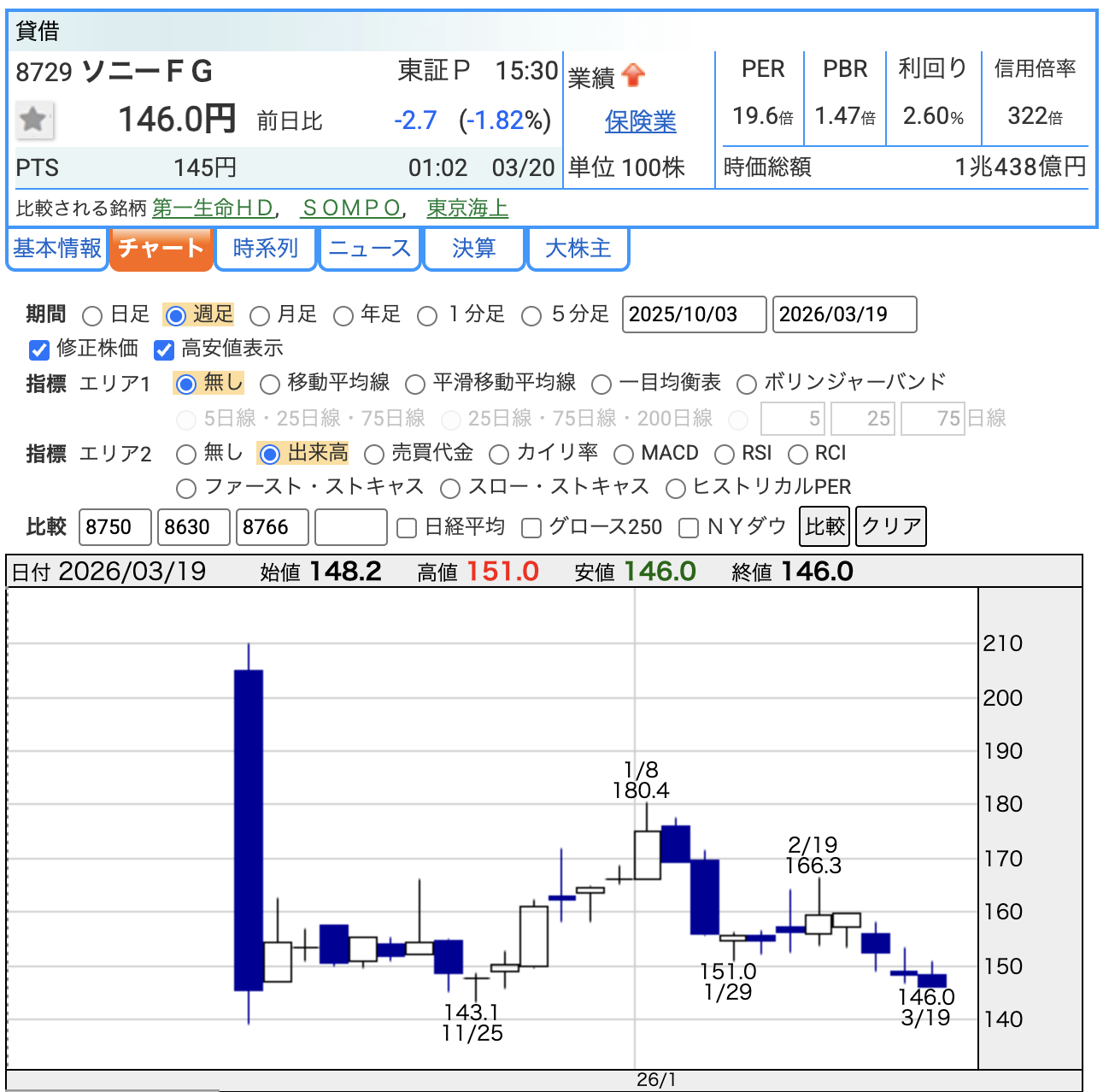Check the NYダウ comparison checkbox
The image size is (1109, 1092).
(x=689, y=528)
